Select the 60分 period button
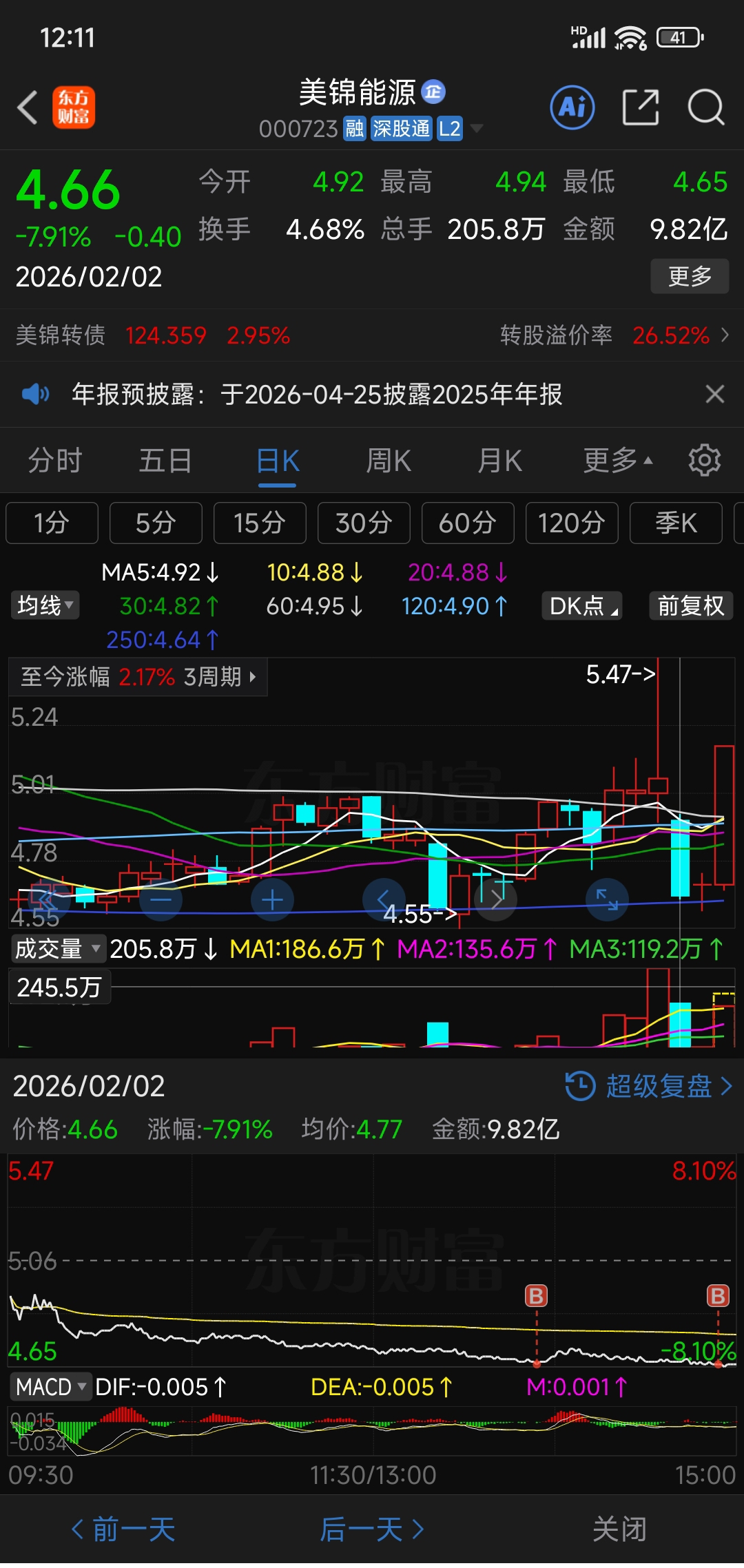Screen dimensions: 744x1568 tap(468, 523)
